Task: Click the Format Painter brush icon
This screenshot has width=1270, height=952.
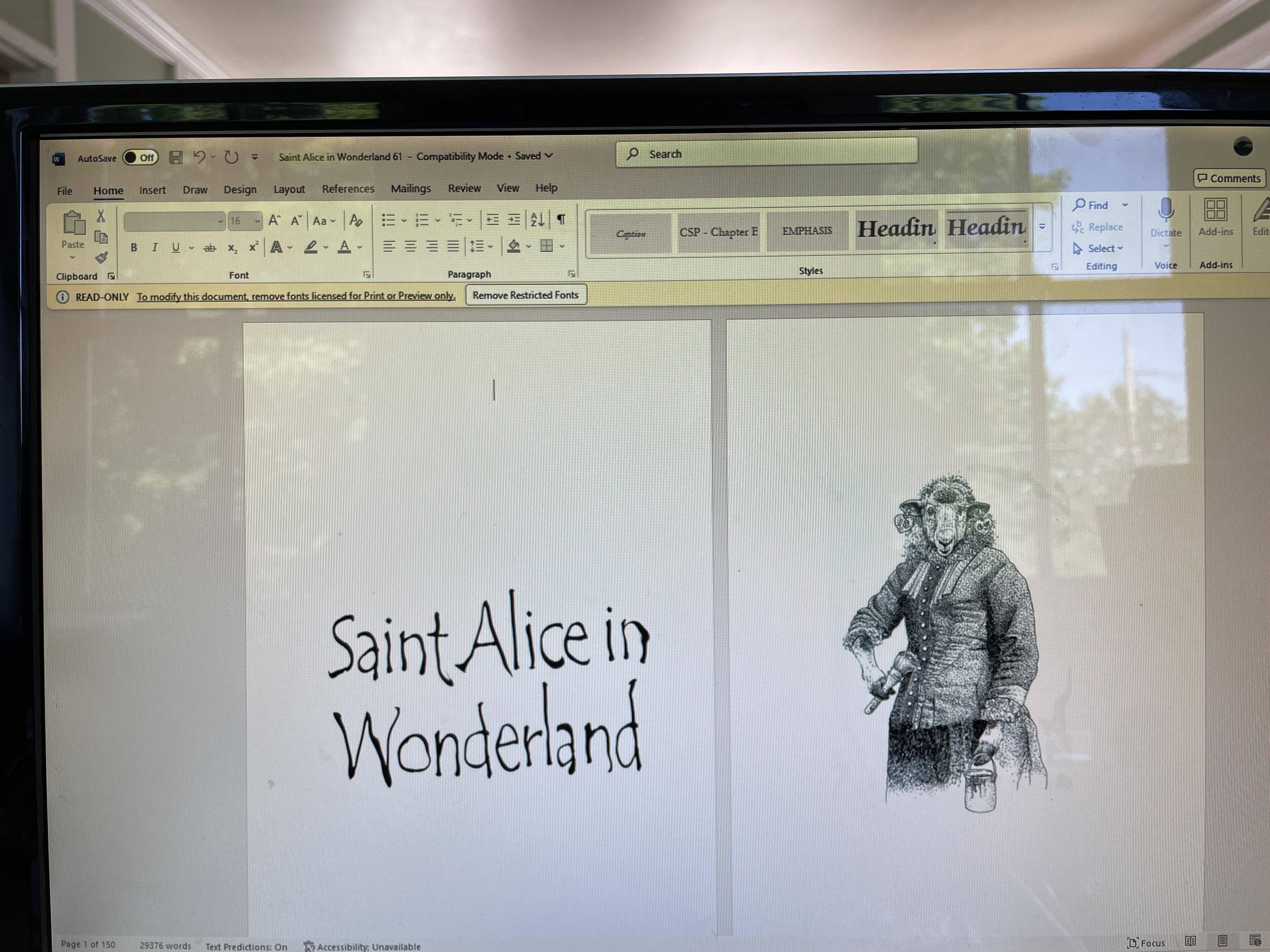Action: click(x=102, y=258)
